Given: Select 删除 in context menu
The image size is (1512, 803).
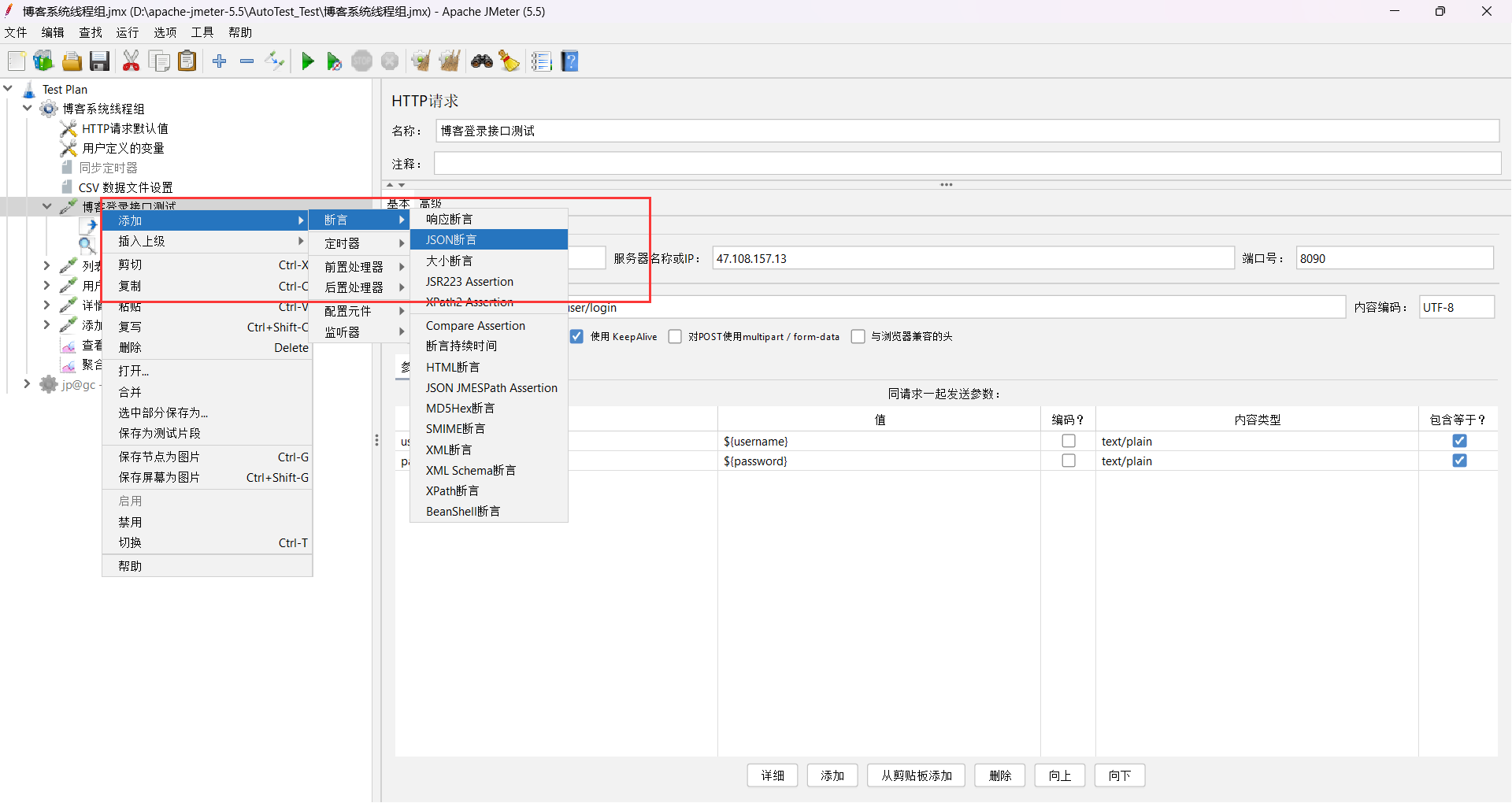Looking at the screenshot, I should coord(207,347).
